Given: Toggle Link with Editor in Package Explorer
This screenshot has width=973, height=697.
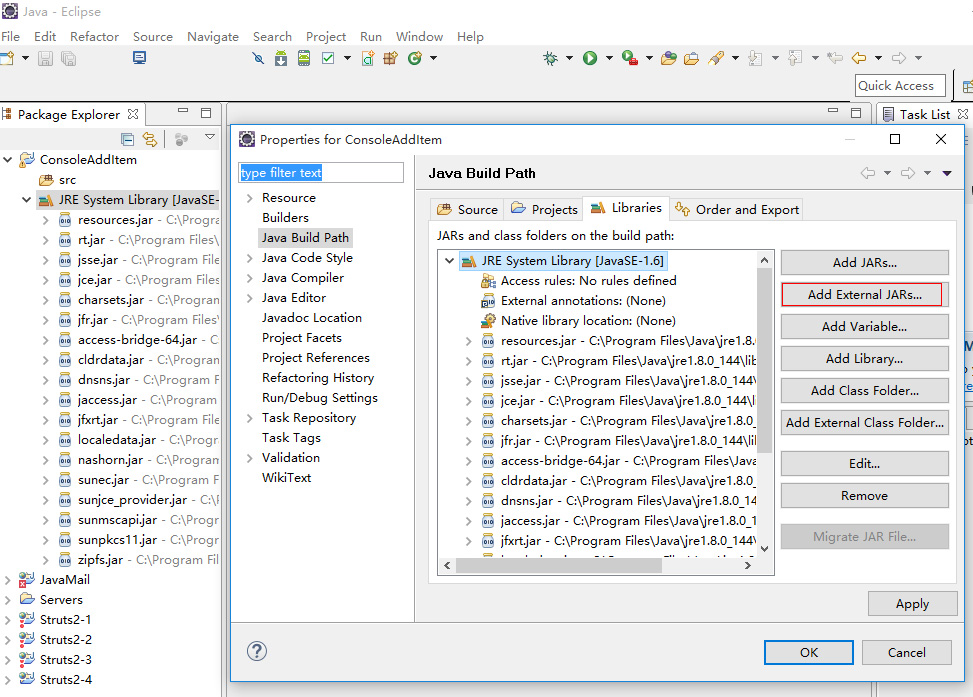Looking at the screenshot, I should pos(150,139).
